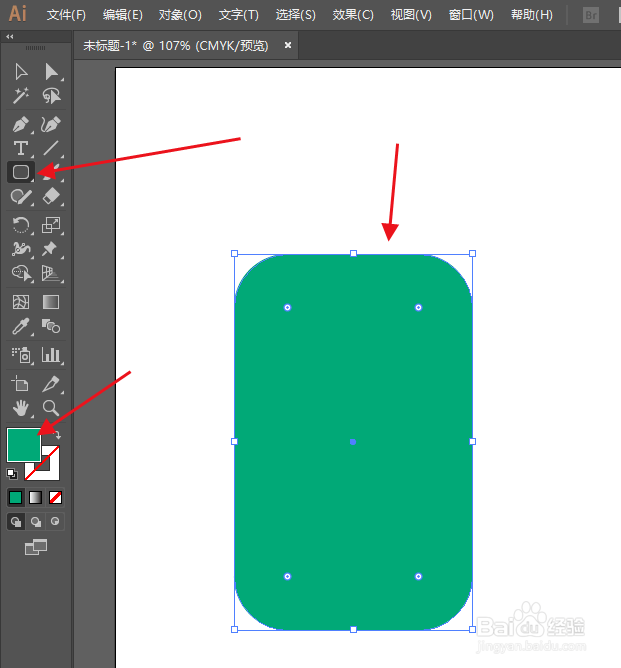Select the Type tool
Screen dimensions: 621x668
coord(21,148)
